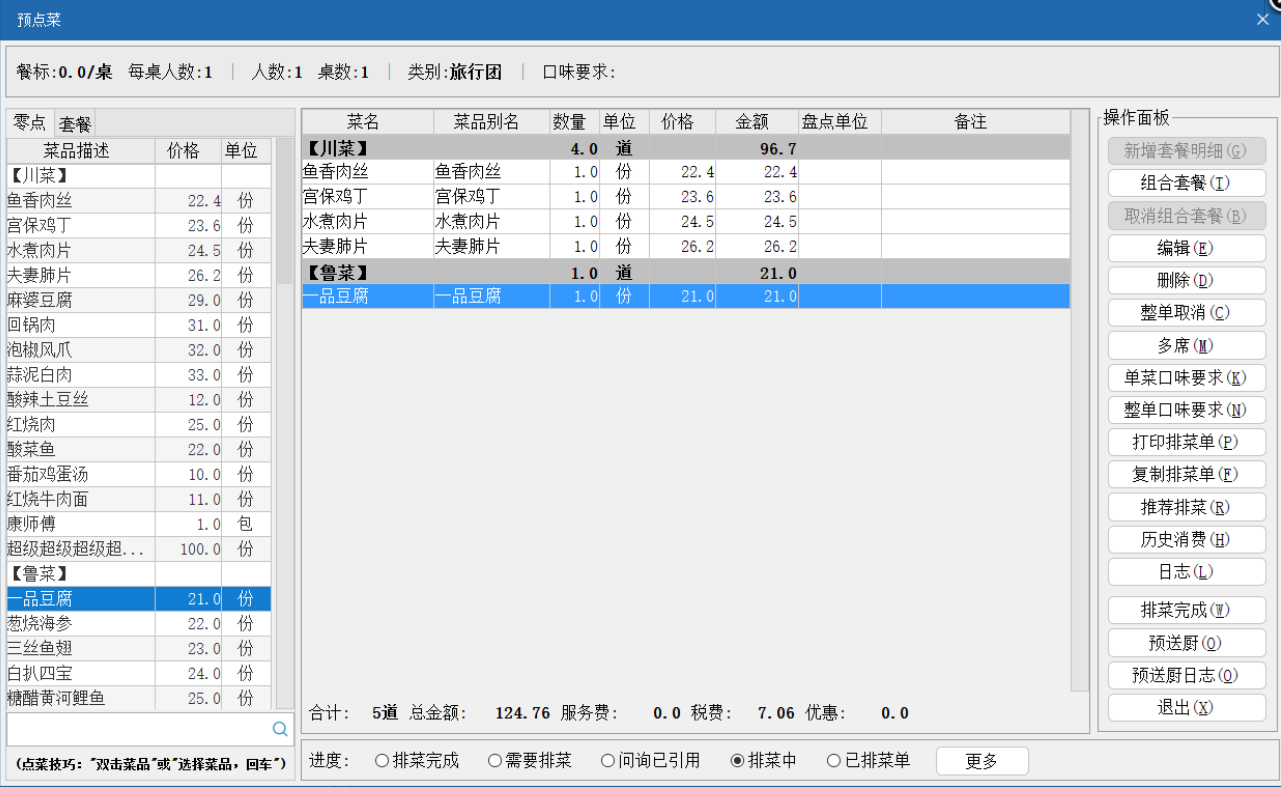Viewport: 1281px width, 787px height.
Task: Click 打印排菜单(P) button
Action: click(x=1186, y=442)
